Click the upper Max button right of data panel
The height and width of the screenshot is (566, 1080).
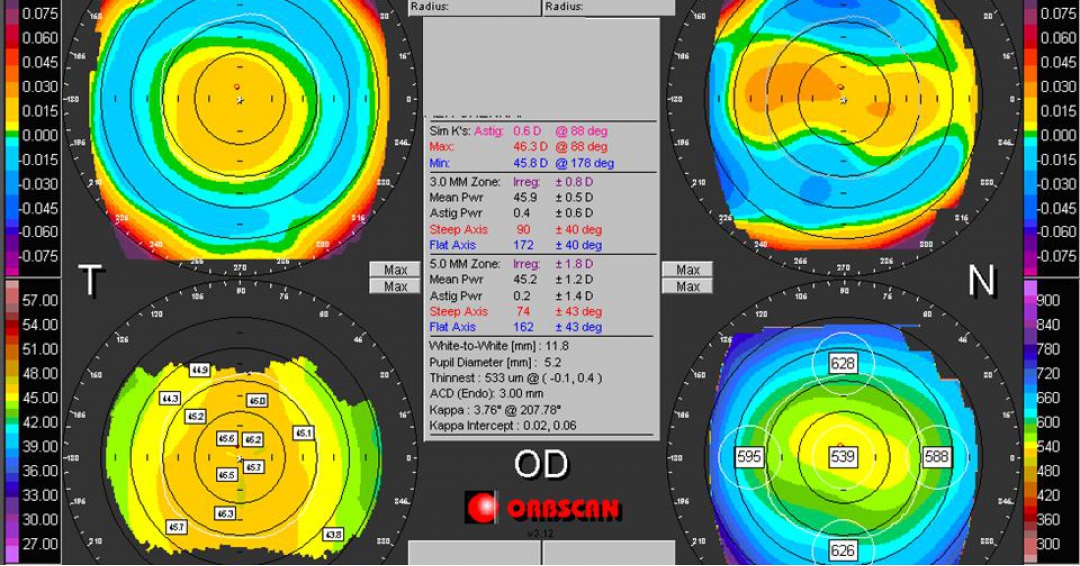[x=687, y=270]
